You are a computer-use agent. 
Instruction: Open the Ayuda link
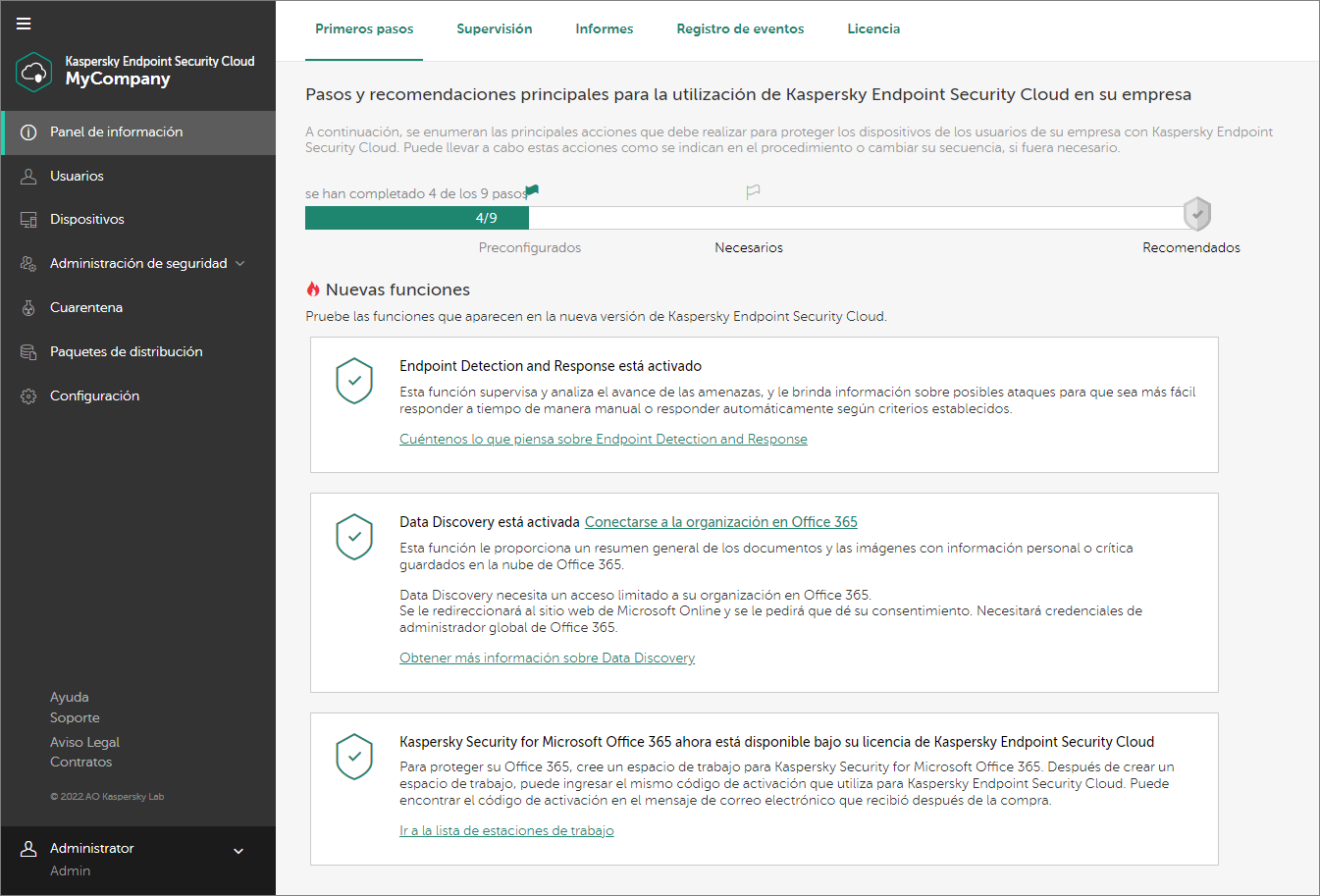pos(70,698)
